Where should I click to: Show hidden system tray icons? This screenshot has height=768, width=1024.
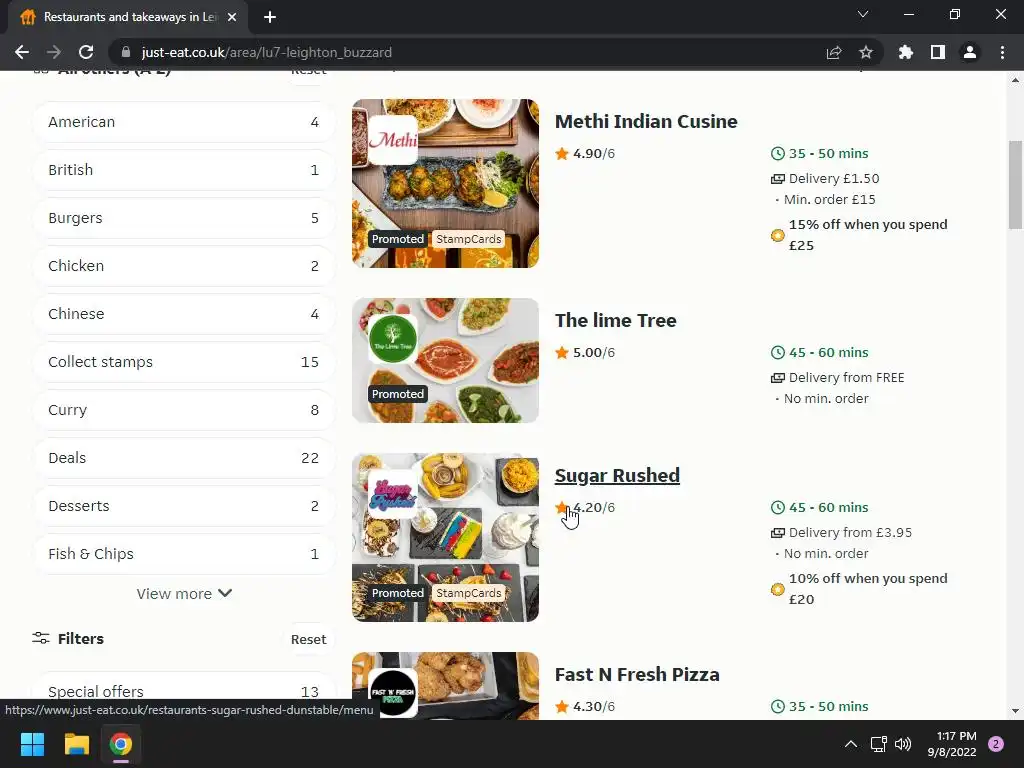click(x=851, y=744)
